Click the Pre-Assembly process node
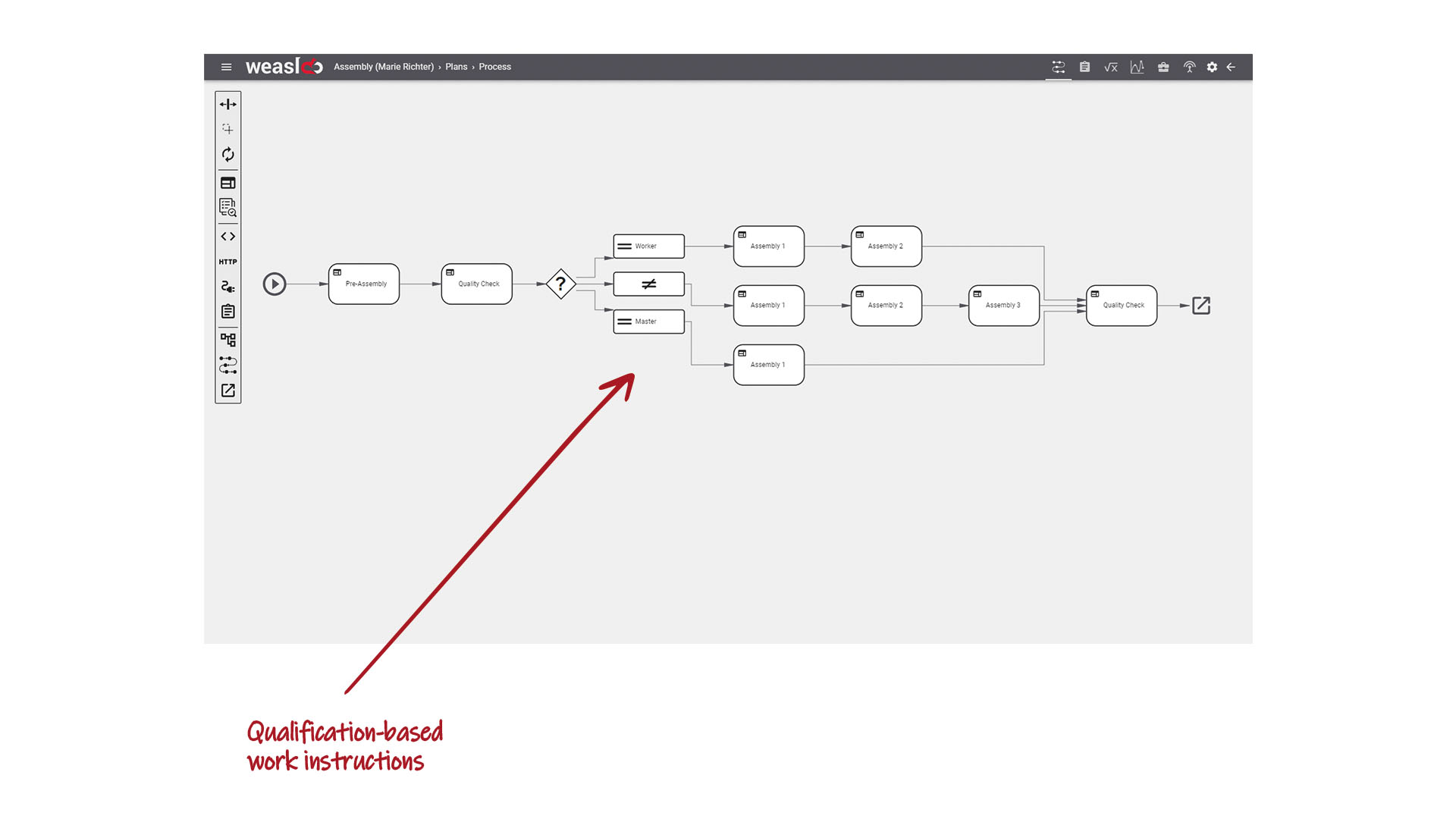The image size is (1456, 819). [x=364, y=284]
